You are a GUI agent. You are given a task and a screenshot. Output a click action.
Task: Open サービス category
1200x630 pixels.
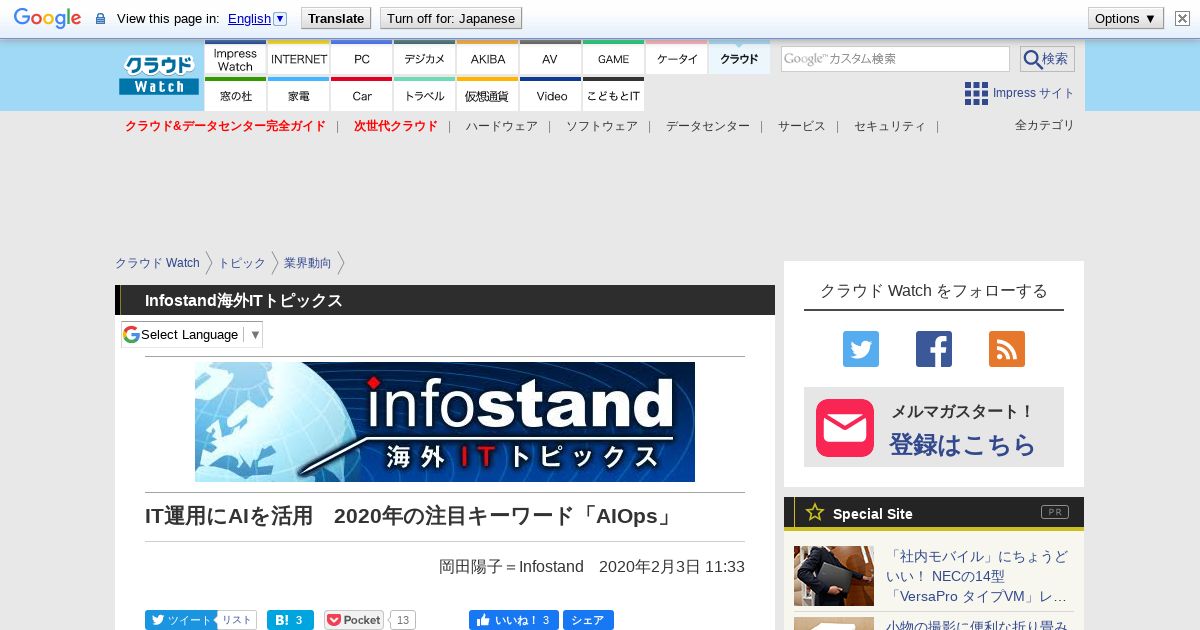click(x=802, y=126)
